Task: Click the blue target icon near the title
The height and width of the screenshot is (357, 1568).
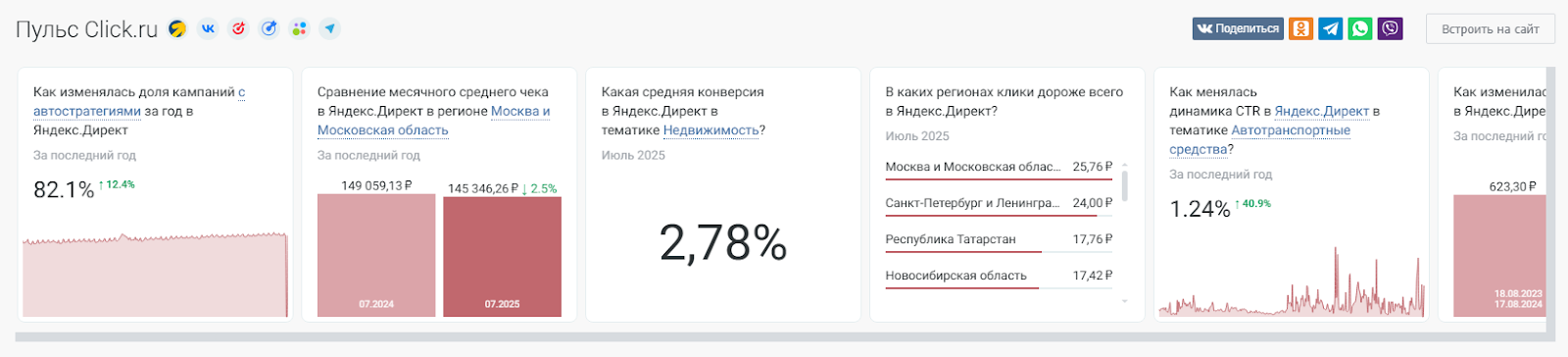Action: 269,28
